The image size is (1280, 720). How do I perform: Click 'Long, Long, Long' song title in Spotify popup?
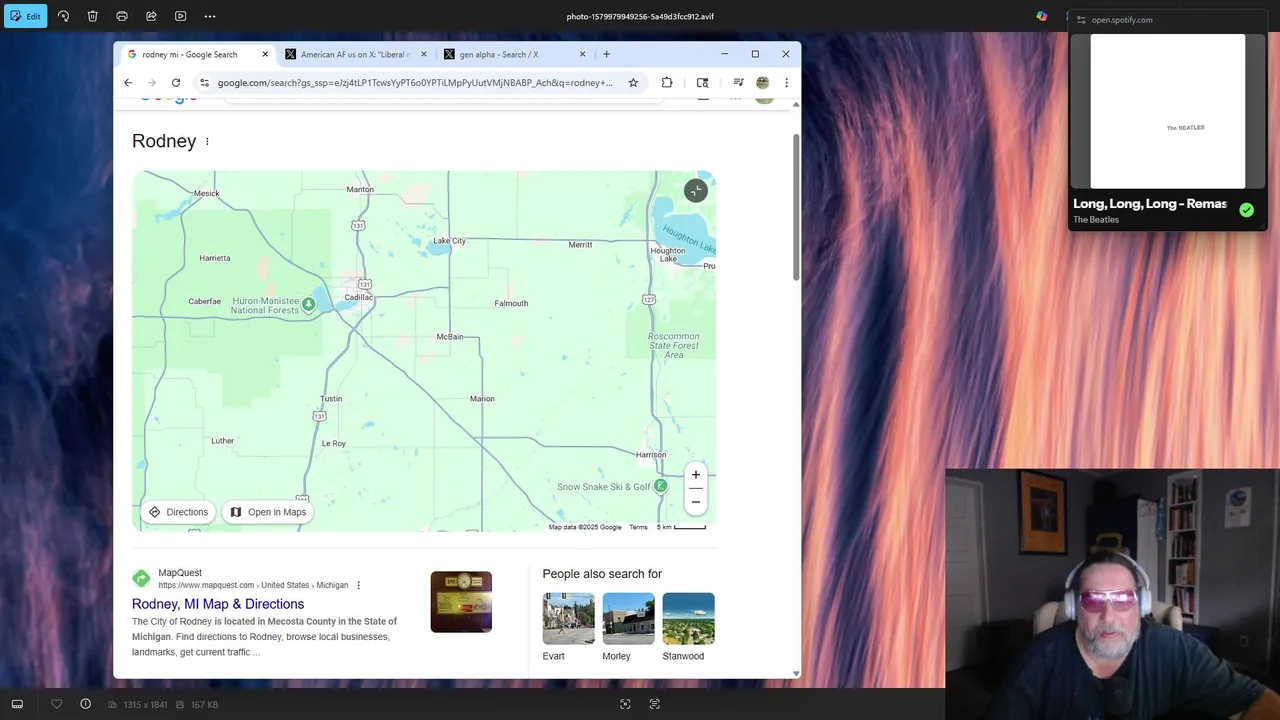tap(1150, 204)
